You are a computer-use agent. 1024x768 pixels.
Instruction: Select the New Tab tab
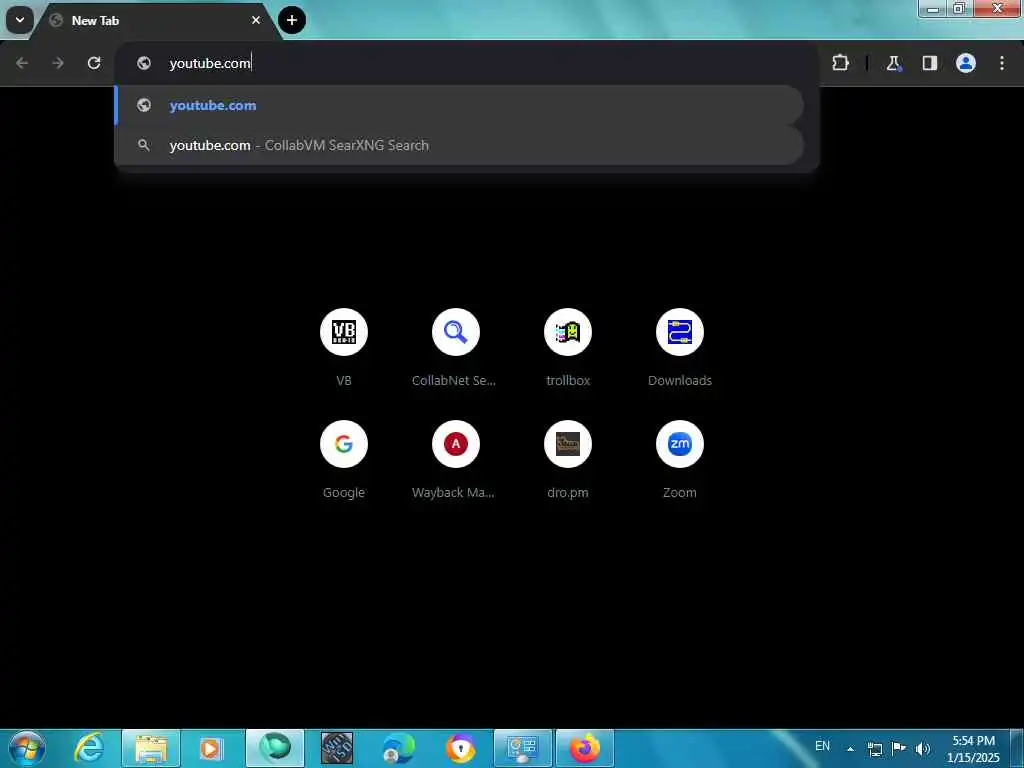pos(157,20)
